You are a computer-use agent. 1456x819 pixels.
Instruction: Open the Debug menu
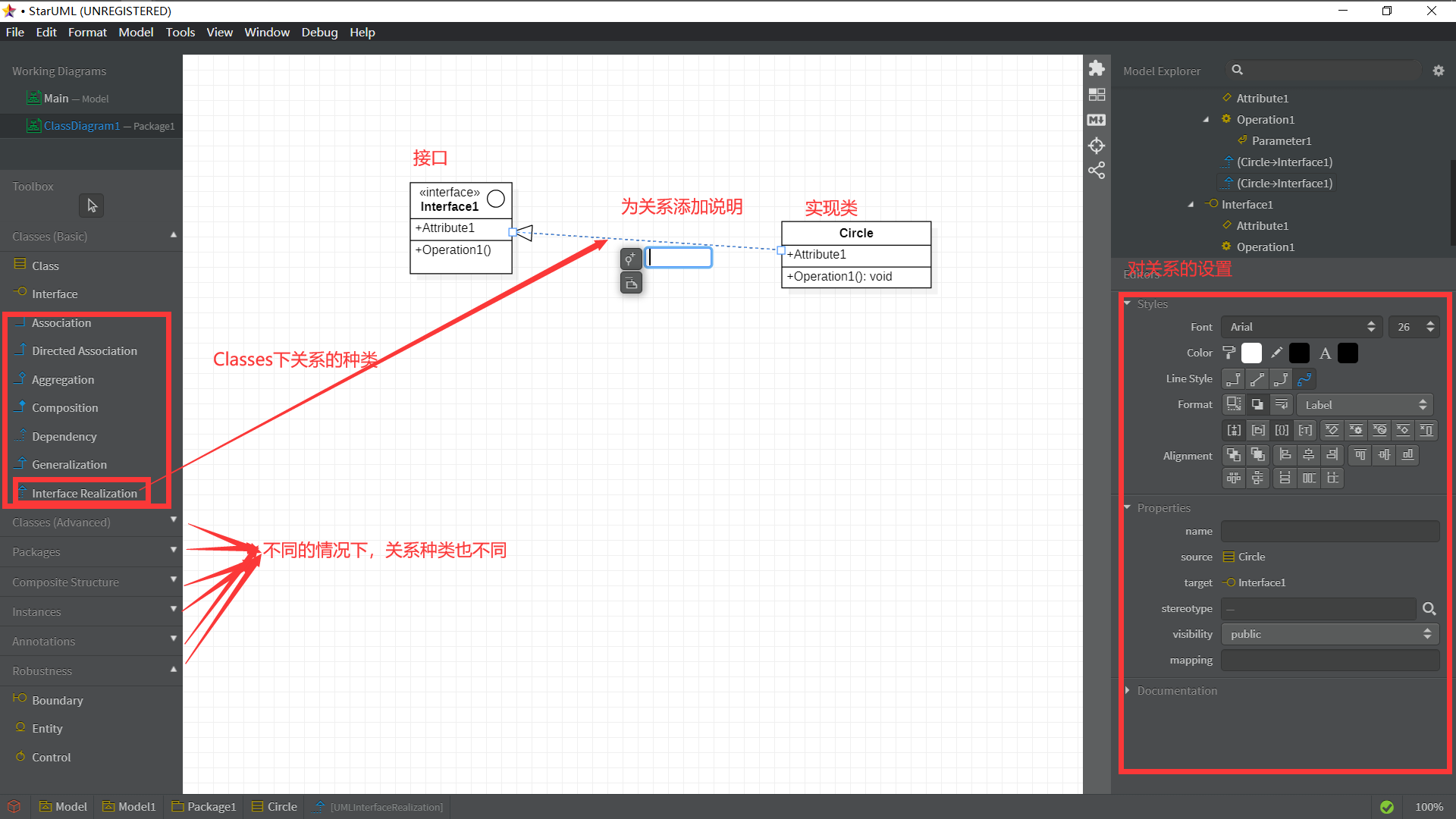click(319, 32)
